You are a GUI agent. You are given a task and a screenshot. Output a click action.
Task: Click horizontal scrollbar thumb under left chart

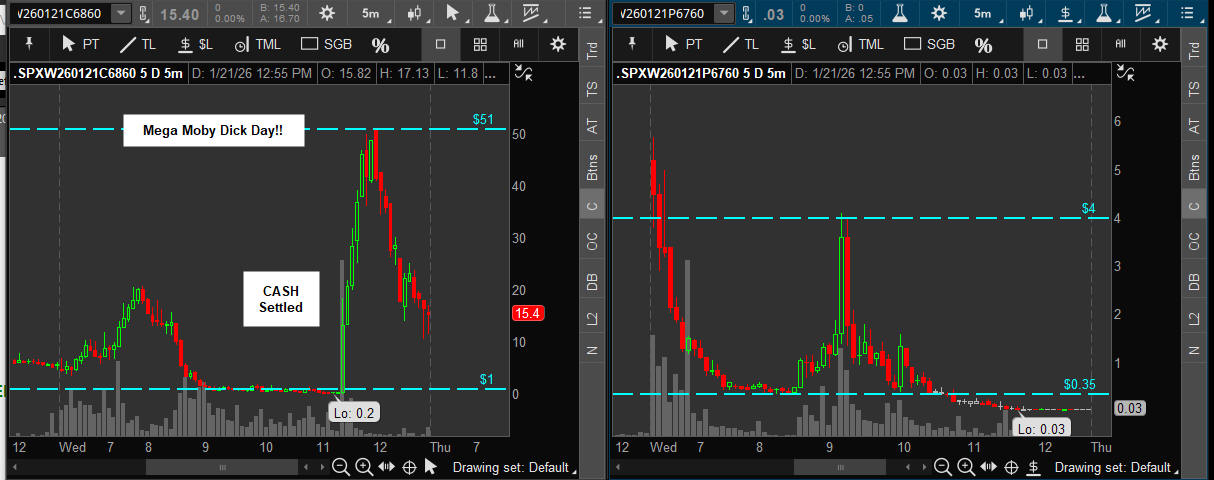[x=223, y=467]
